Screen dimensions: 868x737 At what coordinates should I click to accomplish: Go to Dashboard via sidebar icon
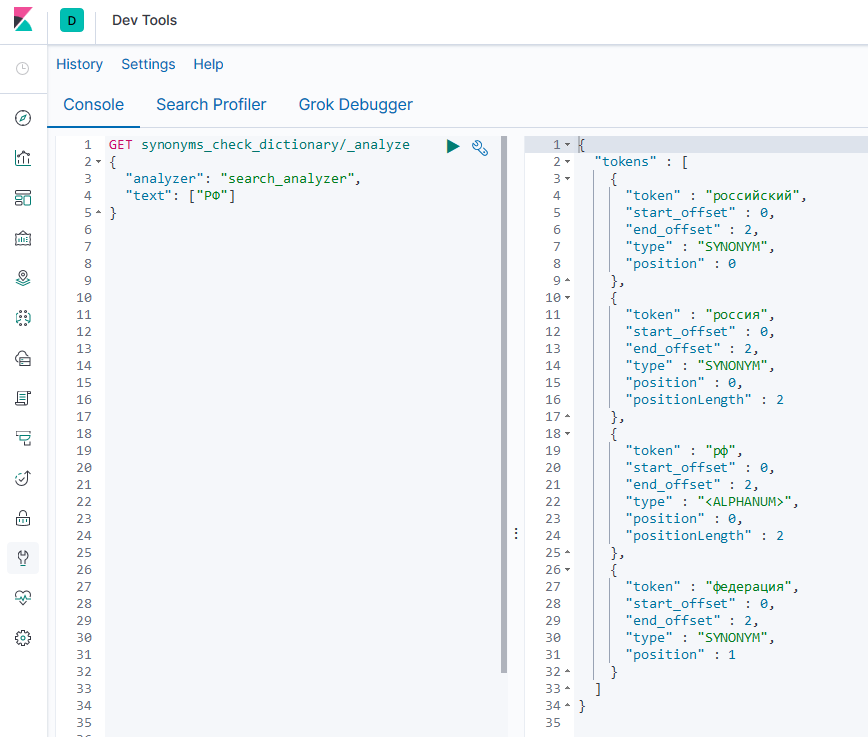click(23, 198)
